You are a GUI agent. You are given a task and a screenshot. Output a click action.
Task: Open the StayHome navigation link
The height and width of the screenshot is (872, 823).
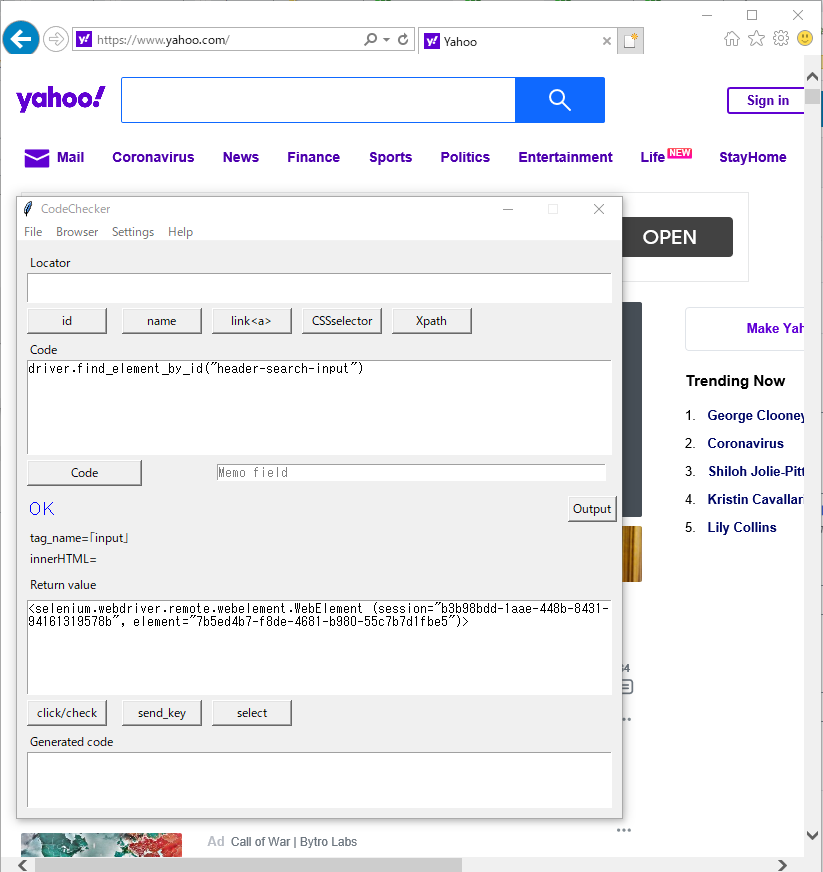pyautogui.click(x=752, y=157)
